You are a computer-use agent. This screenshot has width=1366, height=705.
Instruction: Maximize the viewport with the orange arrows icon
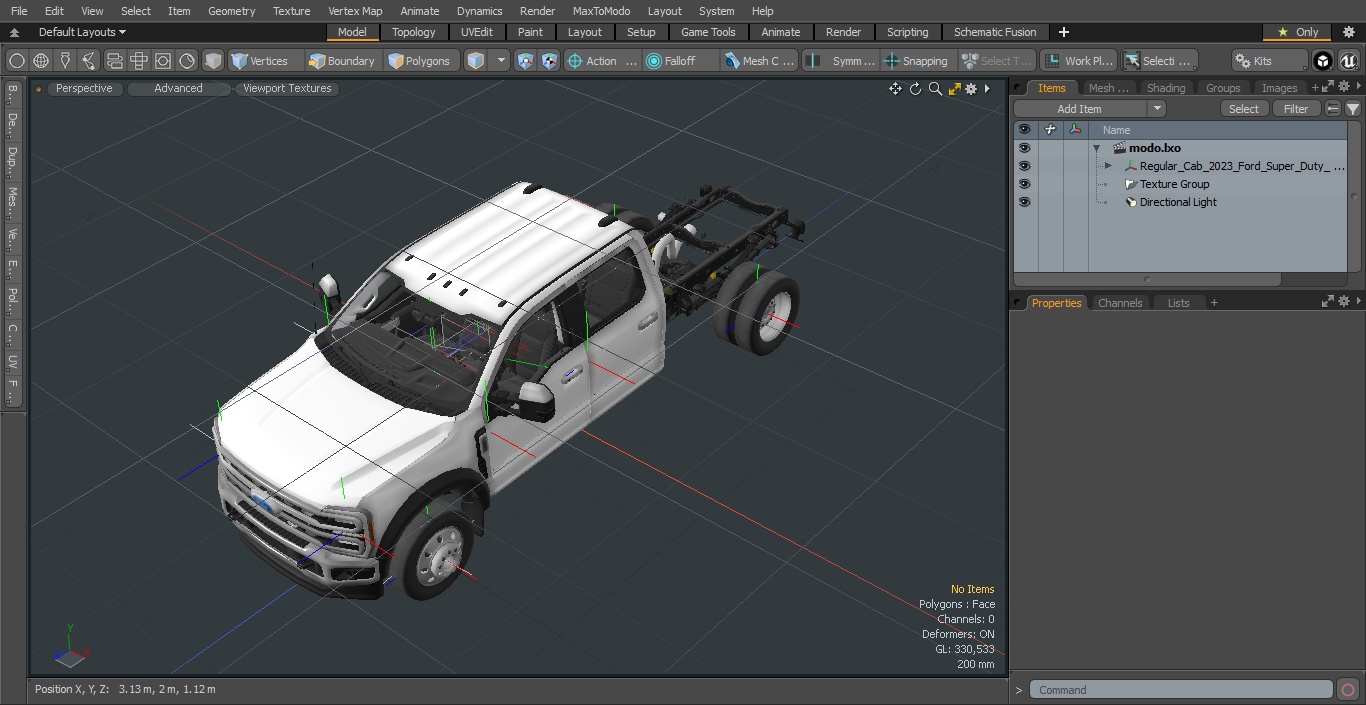(x=954, y=89)
